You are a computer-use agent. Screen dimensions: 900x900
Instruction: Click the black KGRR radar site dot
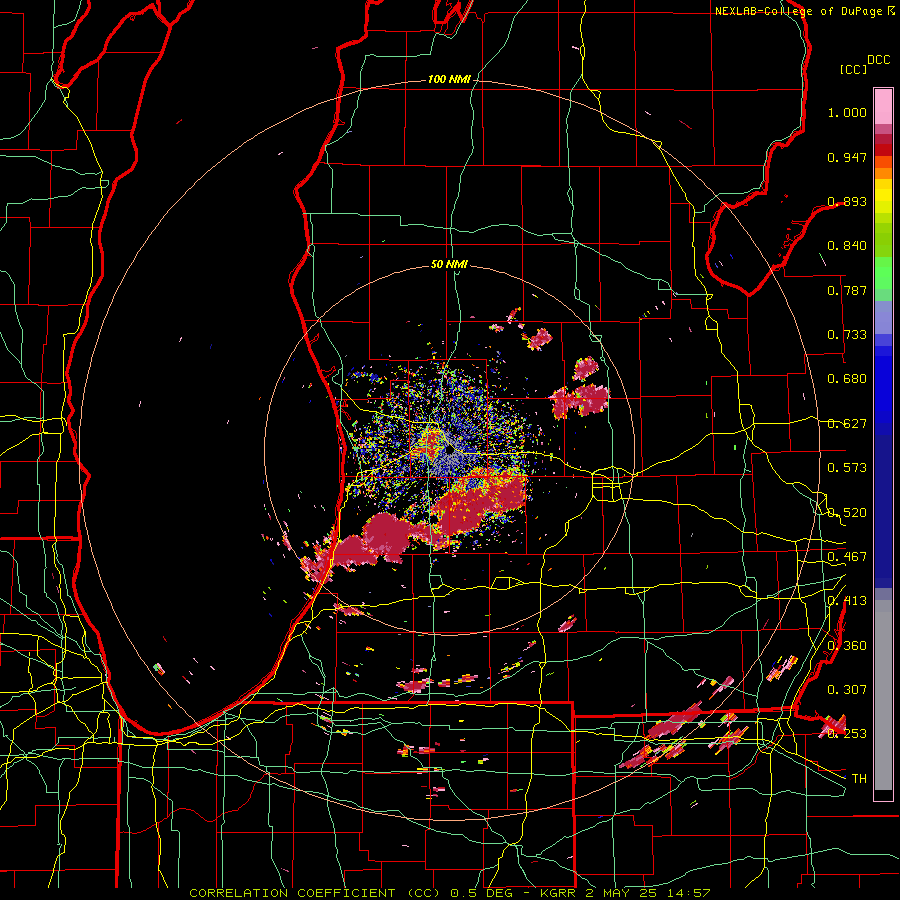(x=450, y=451)
